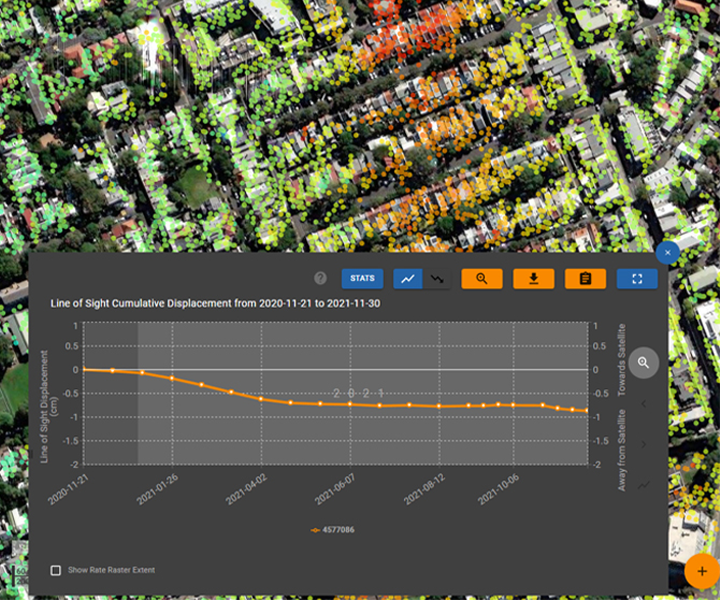Click the STATS button
The image size is (720, 600).
[362, 279]
